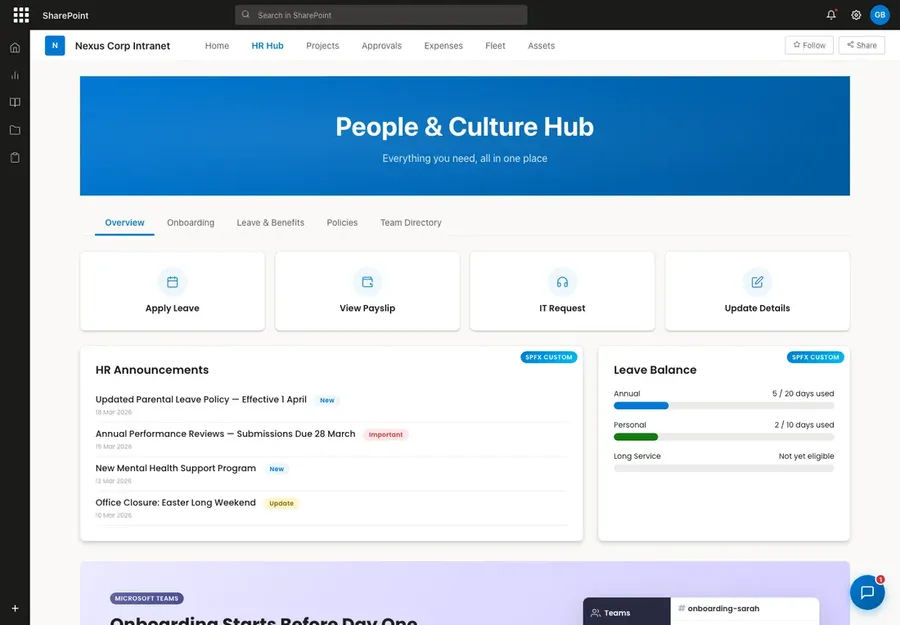900x625 pixels.
Task: Open the Approvals nav item
Action: click(382, 45)
